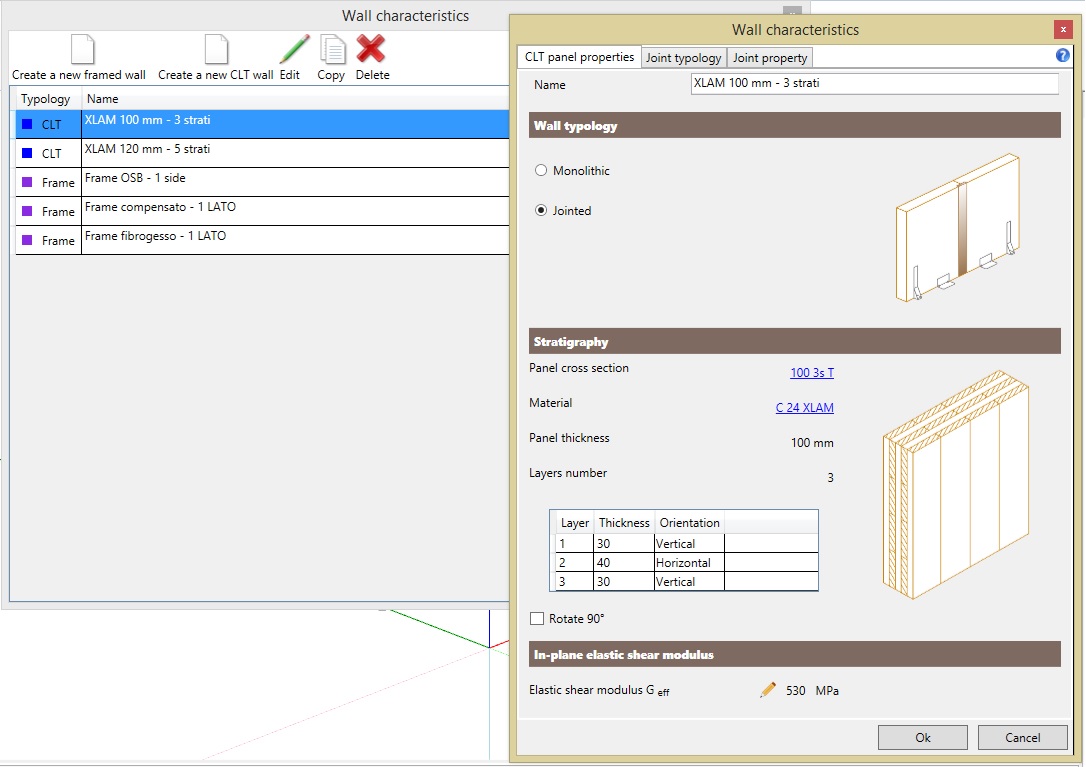Select the Jointed radio button
Image resolution: width=1086 pixels, height=767 pixels.
541,211
